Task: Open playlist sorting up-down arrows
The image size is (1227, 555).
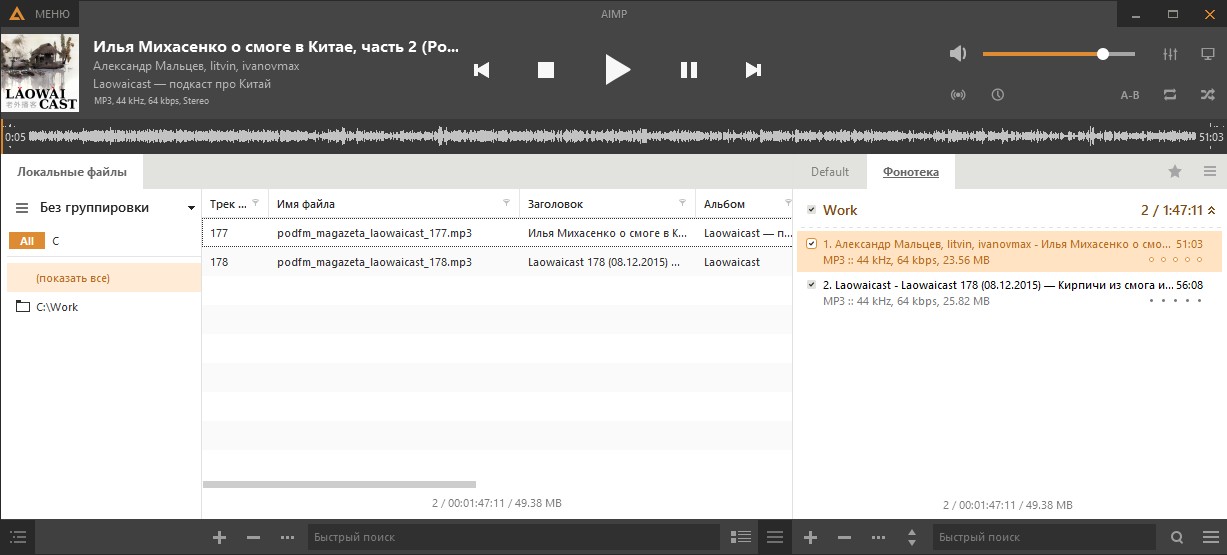Action: [911, 537]
